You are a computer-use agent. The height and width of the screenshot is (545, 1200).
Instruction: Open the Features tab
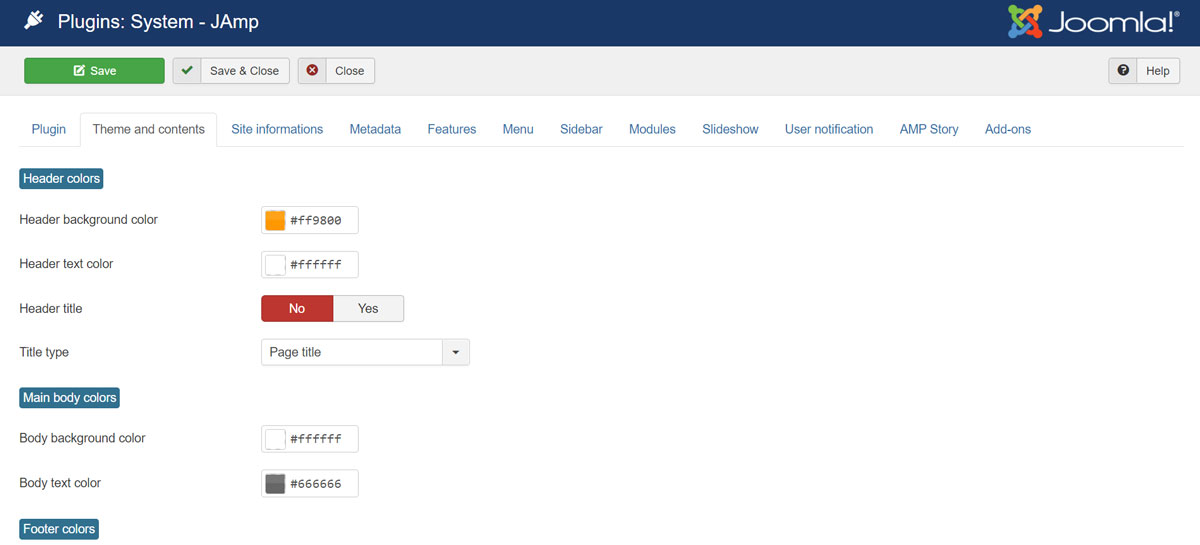(x=452, y=129)
